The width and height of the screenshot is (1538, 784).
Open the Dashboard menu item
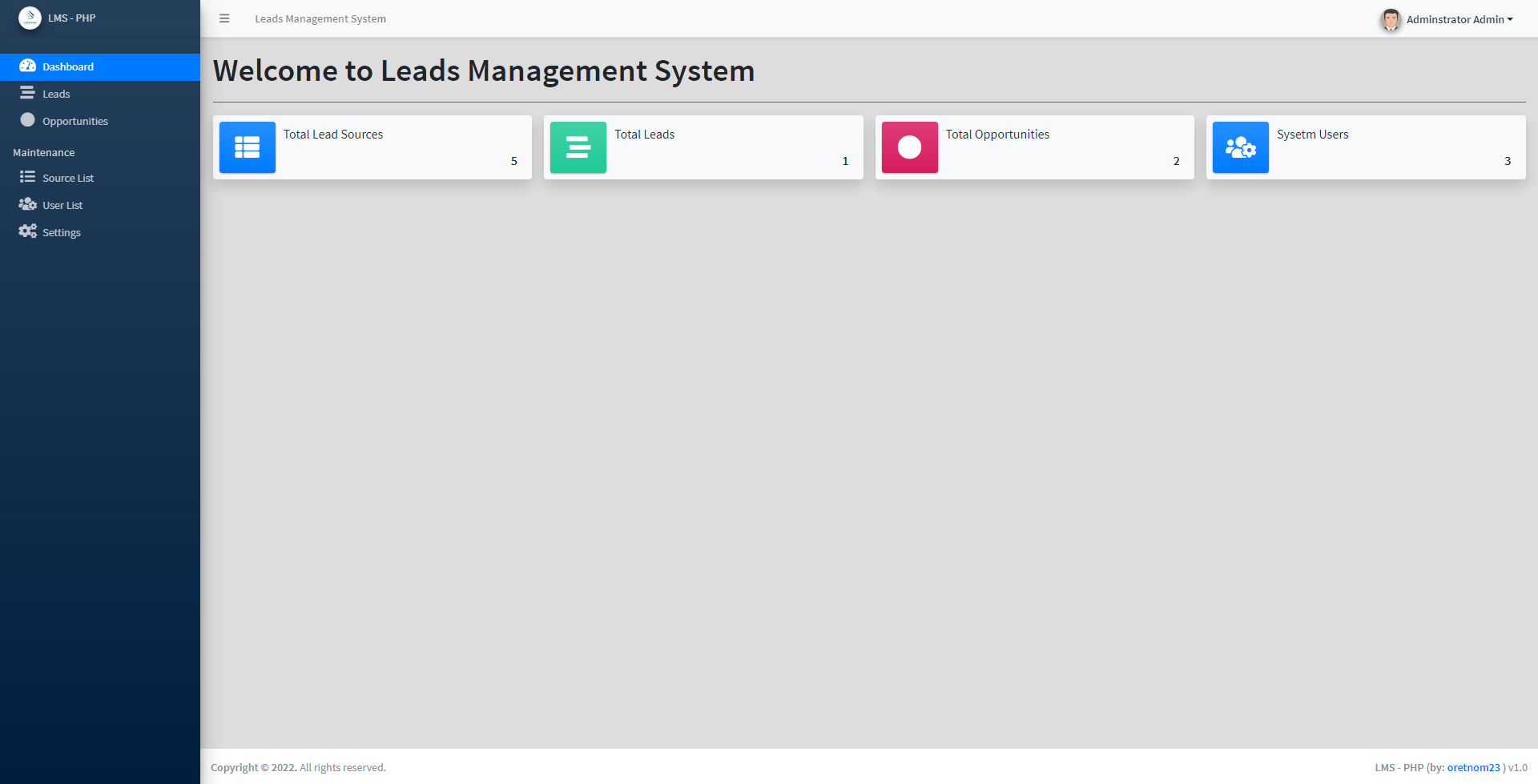[100, 66]
